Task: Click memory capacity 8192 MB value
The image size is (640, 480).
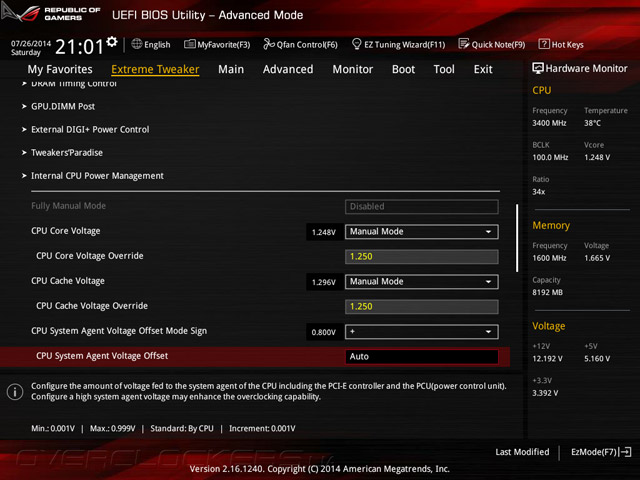Action: tap(547, 292)
